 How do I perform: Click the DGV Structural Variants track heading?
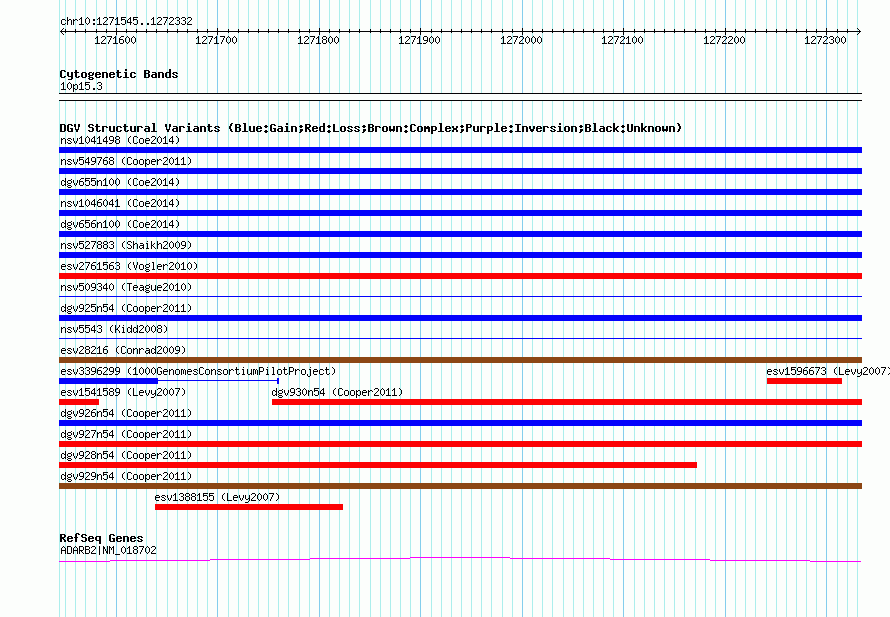(x=370, y=128)
